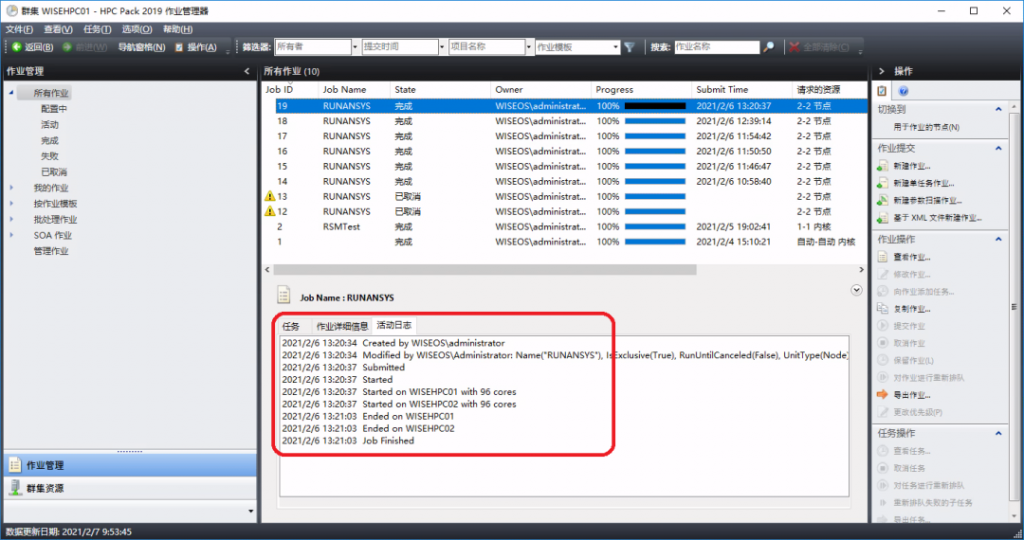Click the New Job (新建作业) icon
This screenshot has width=1024, height=540.
click(x=883, y=166)
